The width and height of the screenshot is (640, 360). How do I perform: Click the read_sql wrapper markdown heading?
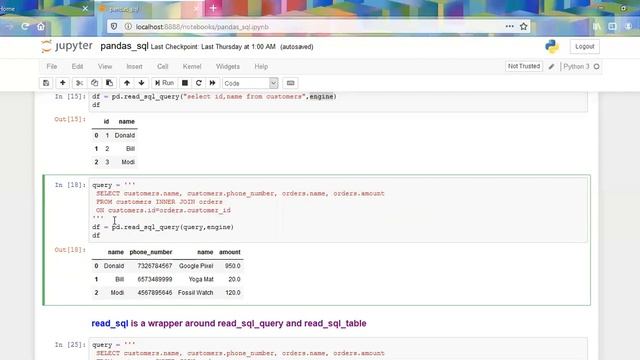[x=229, y=323]
